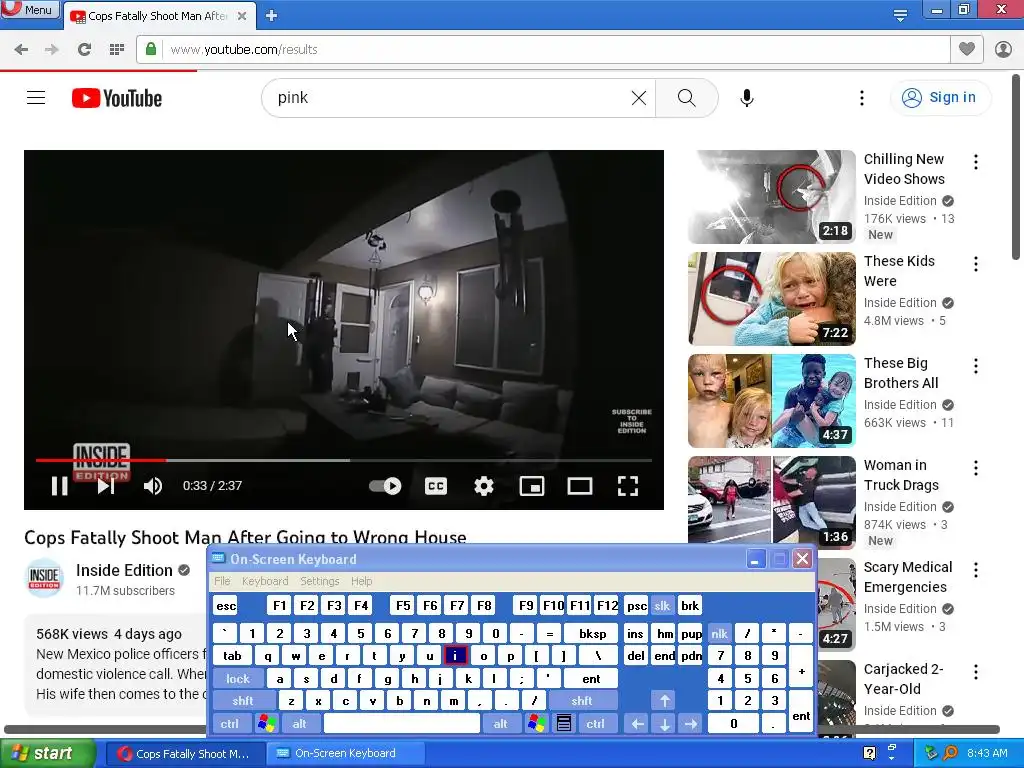Viewport: 1024px width, 768px height.
Task: Click the Sign in button
Action: tap(940, 98)
